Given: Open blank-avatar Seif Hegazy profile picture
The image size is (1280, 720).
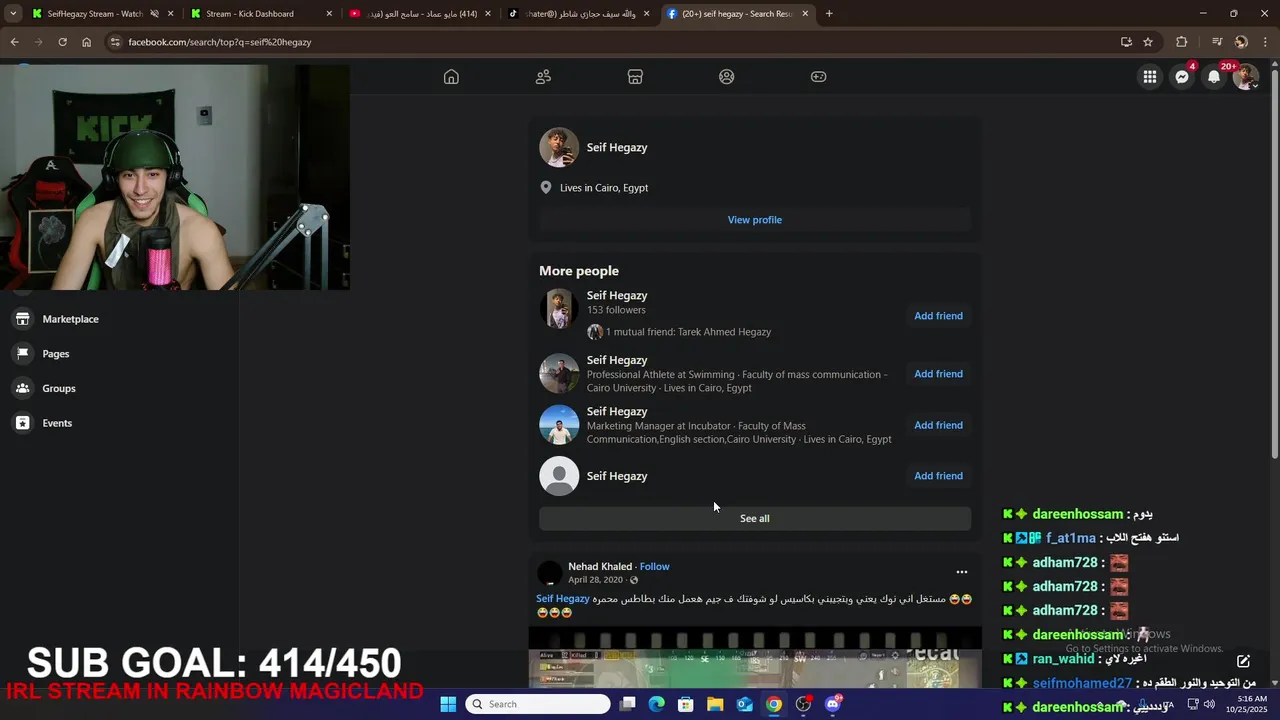Looking at the screenshot, I should tap(559, 476).
